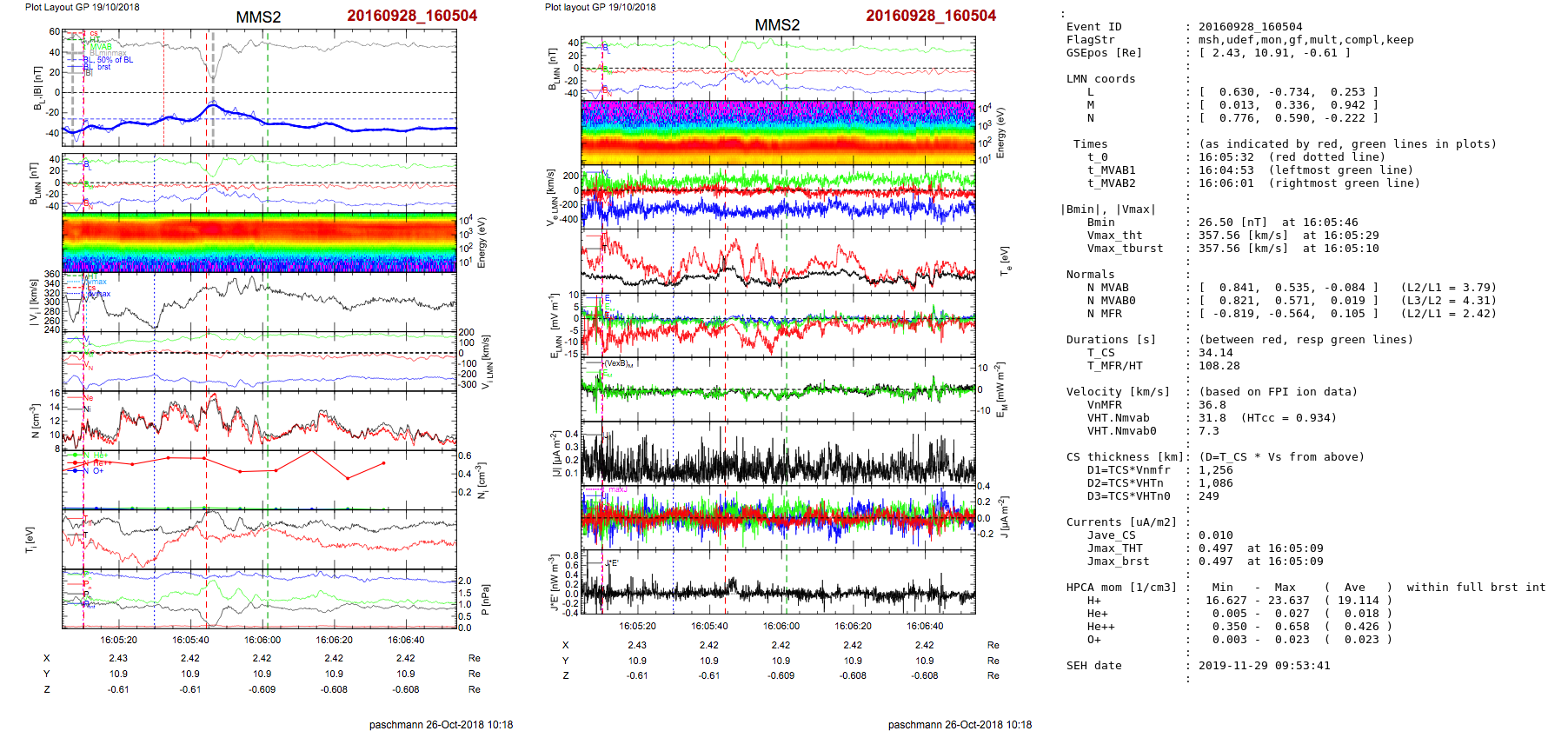Select the 16:06:00 time tick under the left plot
This screenshot has width=1568, height=731.
pos(262,640)
